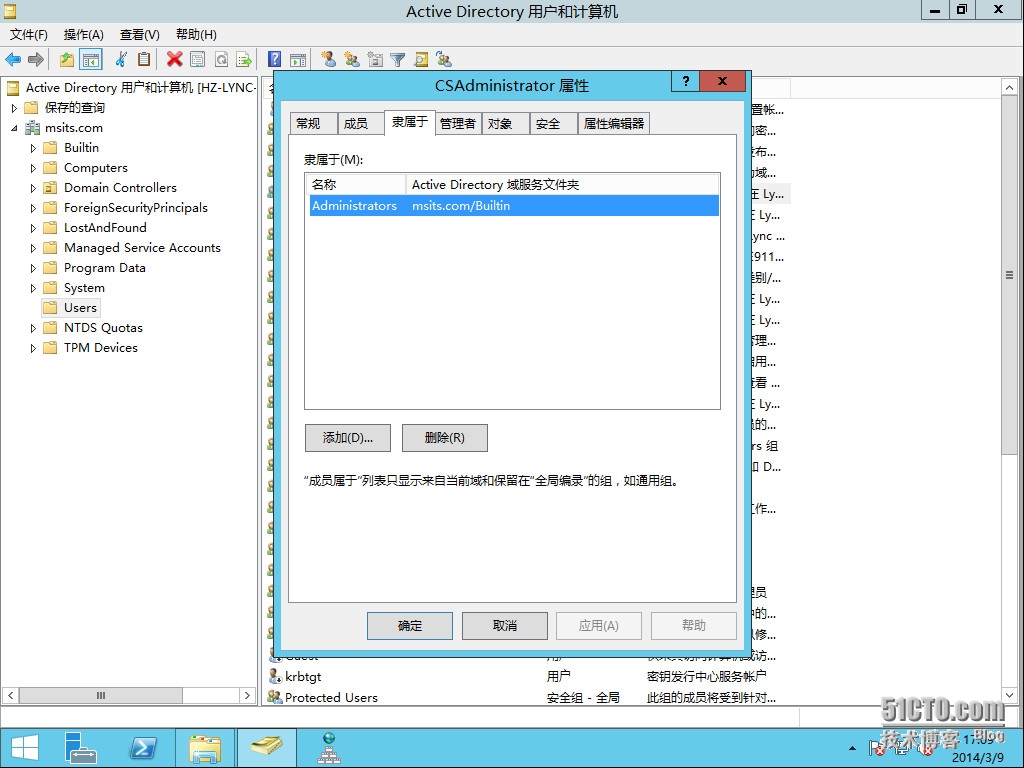Click the create new user icon
Screen dimensions: 1024x768
(x=328, y=59)
